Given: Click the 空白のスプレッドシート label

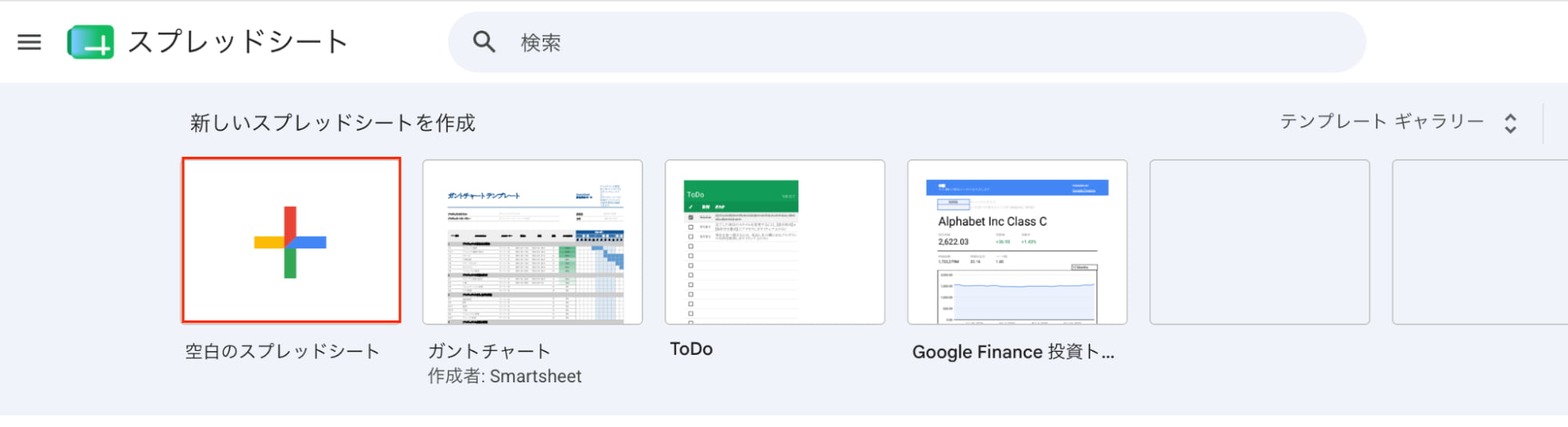Looking at the screenshot, I should 282,352.
